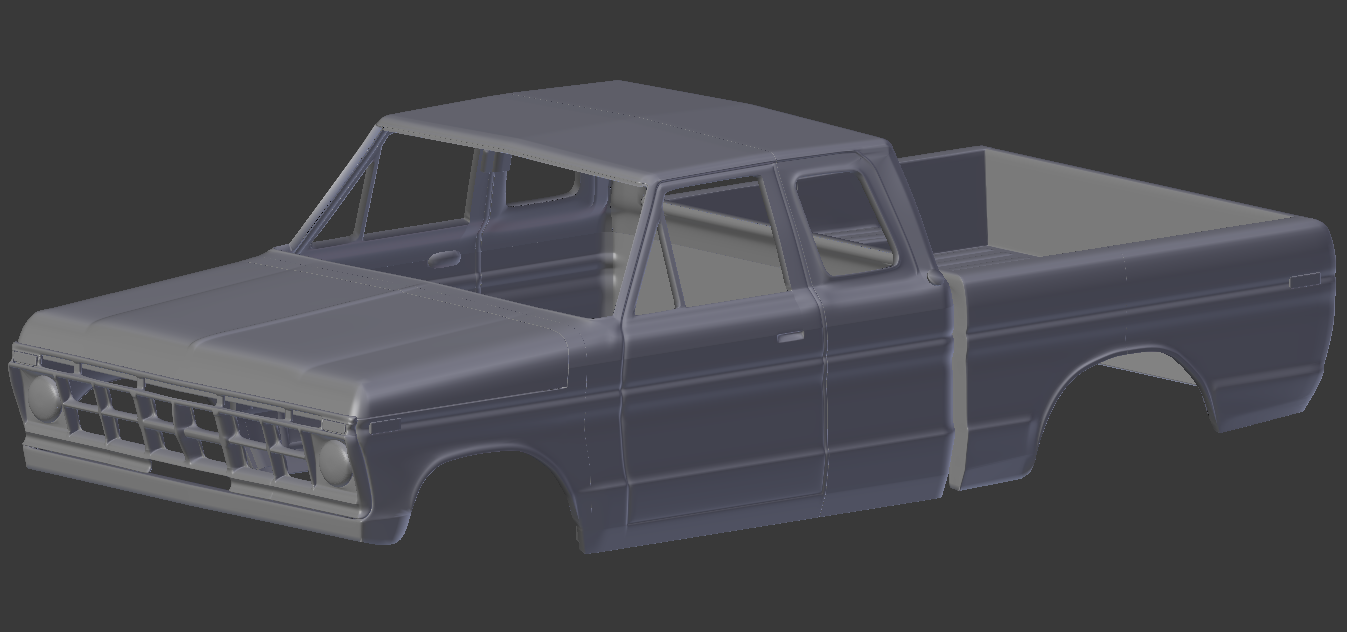Select the light gray strip between cab and bed
The width and height of the screenshot is (1347, 632).
(957, 385)
